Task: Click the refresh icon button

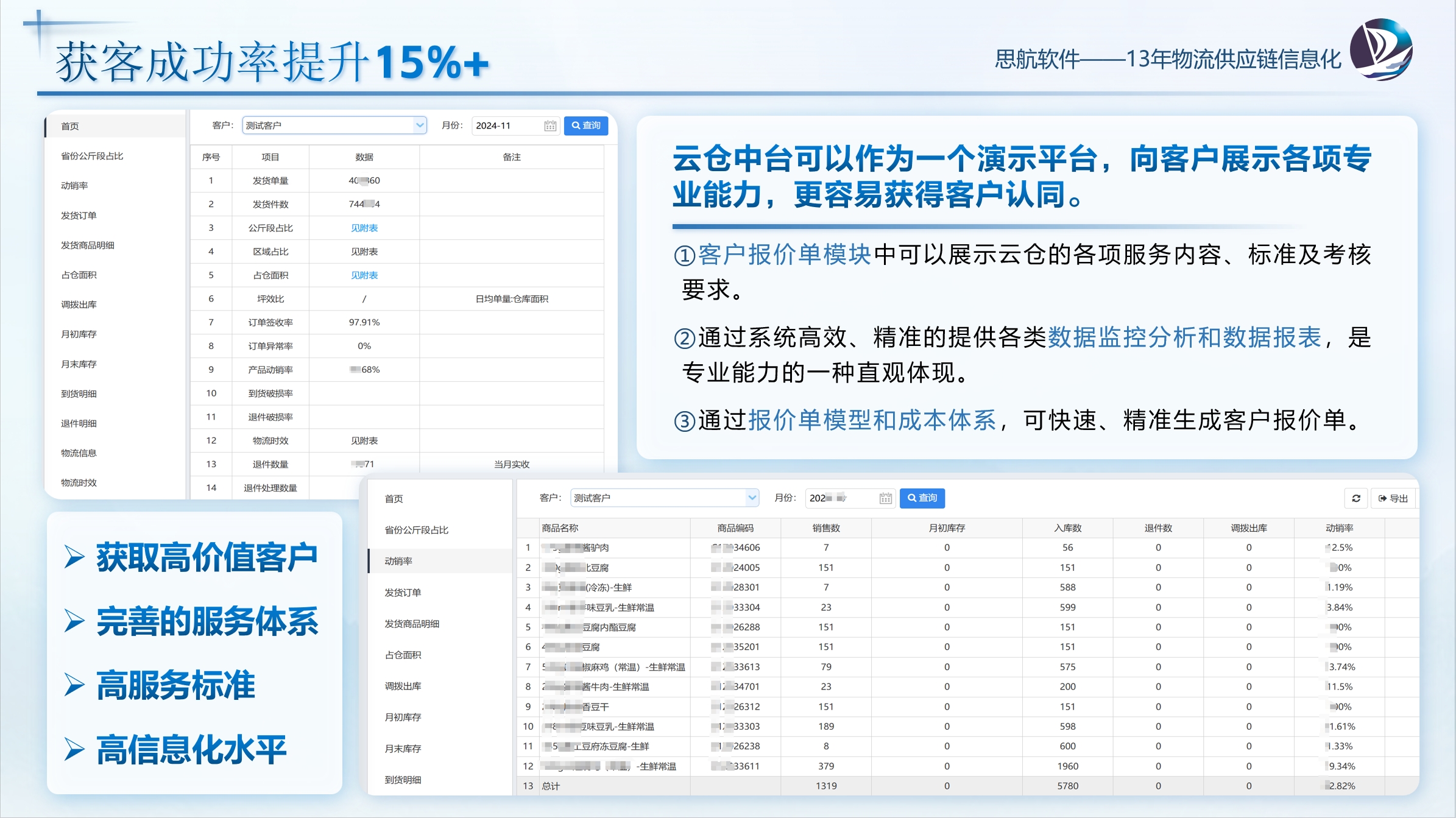Action: 1356,498
